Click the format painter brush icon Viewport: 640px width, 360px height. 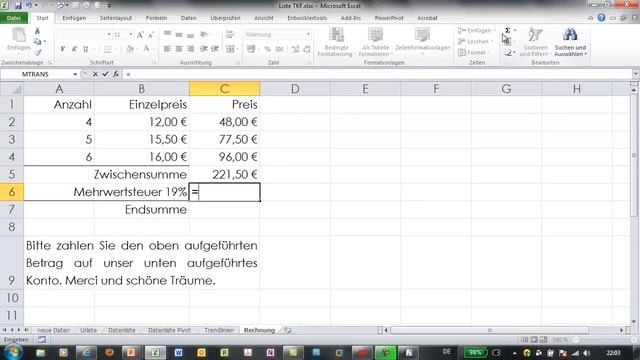click(x=38, y=52)
